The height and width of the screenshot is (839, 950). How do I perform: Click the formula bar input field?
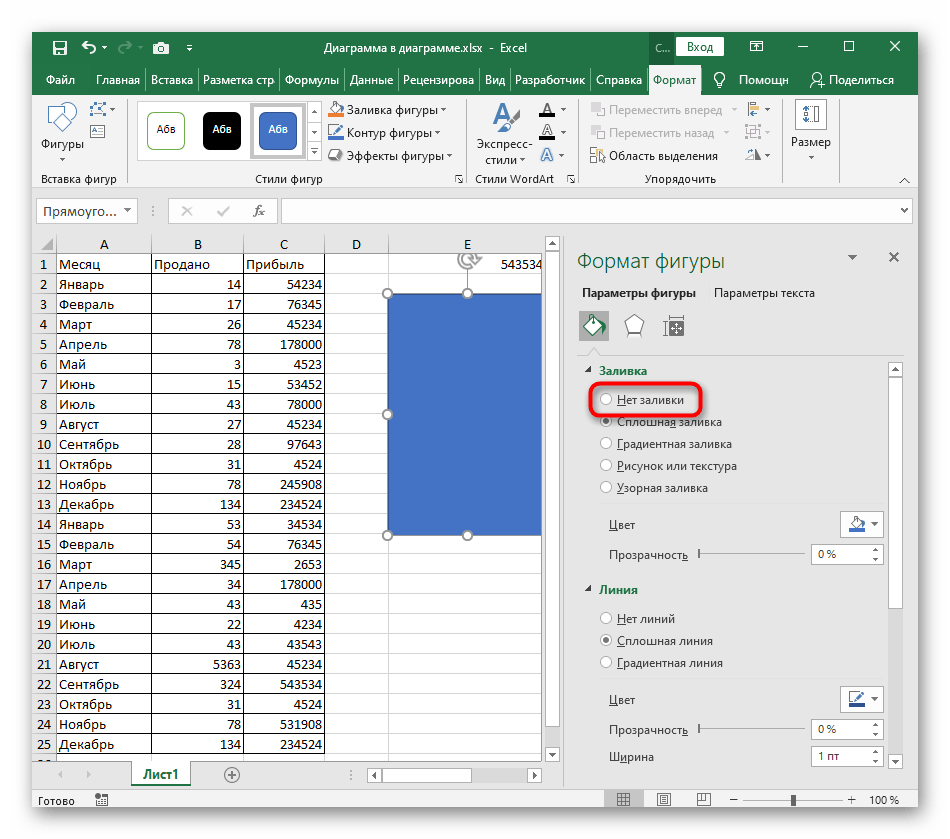[590, 211]
